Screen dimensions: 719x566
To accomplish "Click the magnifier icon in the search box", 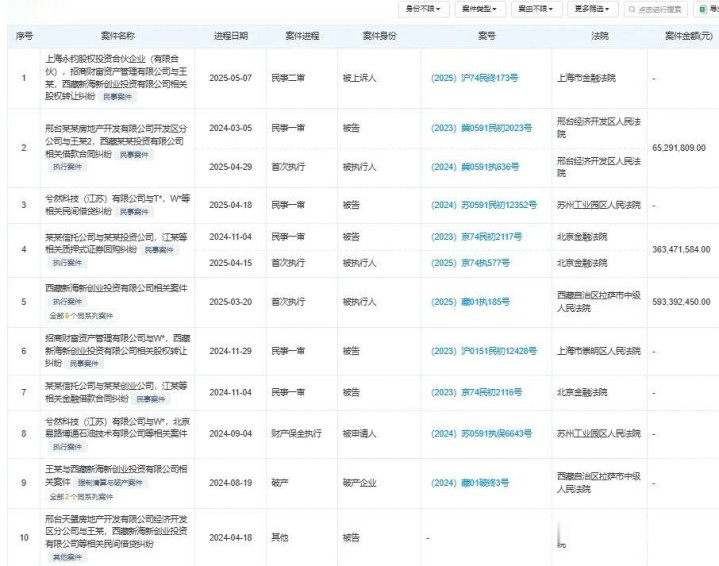I will point(632,9).
